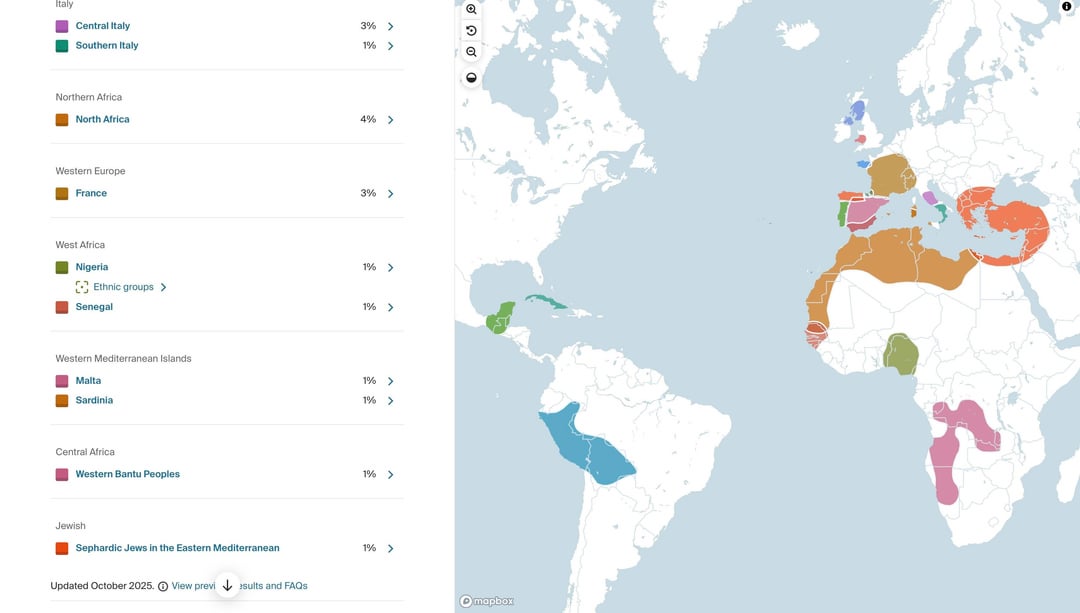1080x613 pixels.
Task: Select Sephardic Jews in the Eastern Mediterranean
Action: point(177,548)
